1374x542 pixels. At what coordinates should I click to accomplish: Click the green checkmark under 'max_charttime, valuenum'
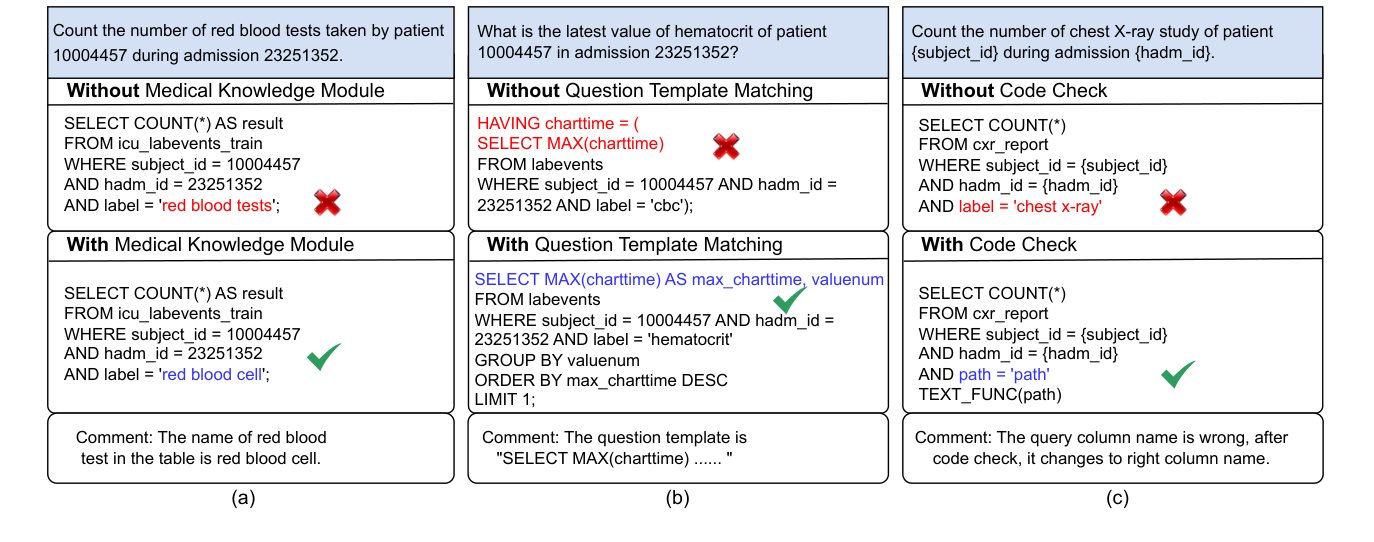pyautogui.click(x=789, y=299)
